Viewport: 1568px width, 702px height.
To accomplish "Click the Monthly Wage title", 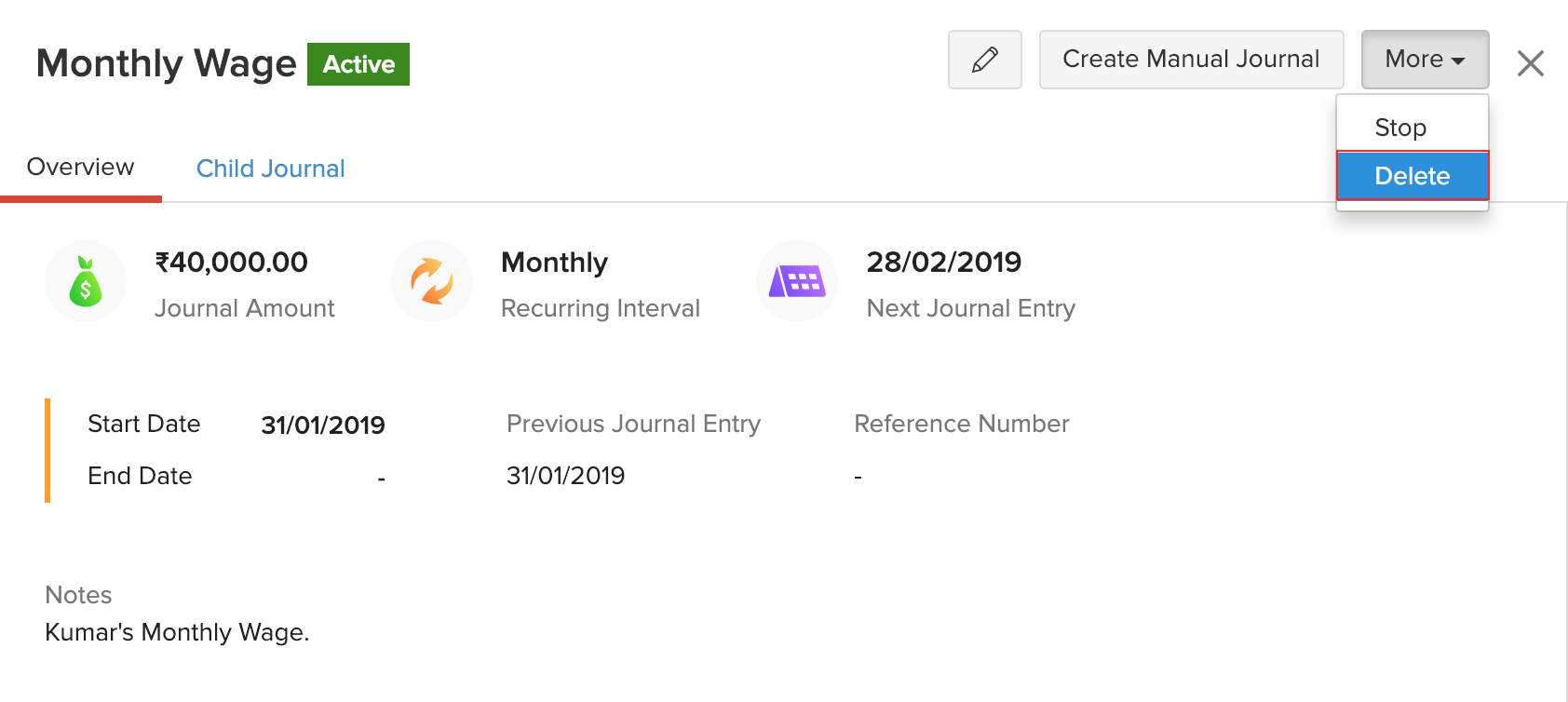I will tap(165, 63).
